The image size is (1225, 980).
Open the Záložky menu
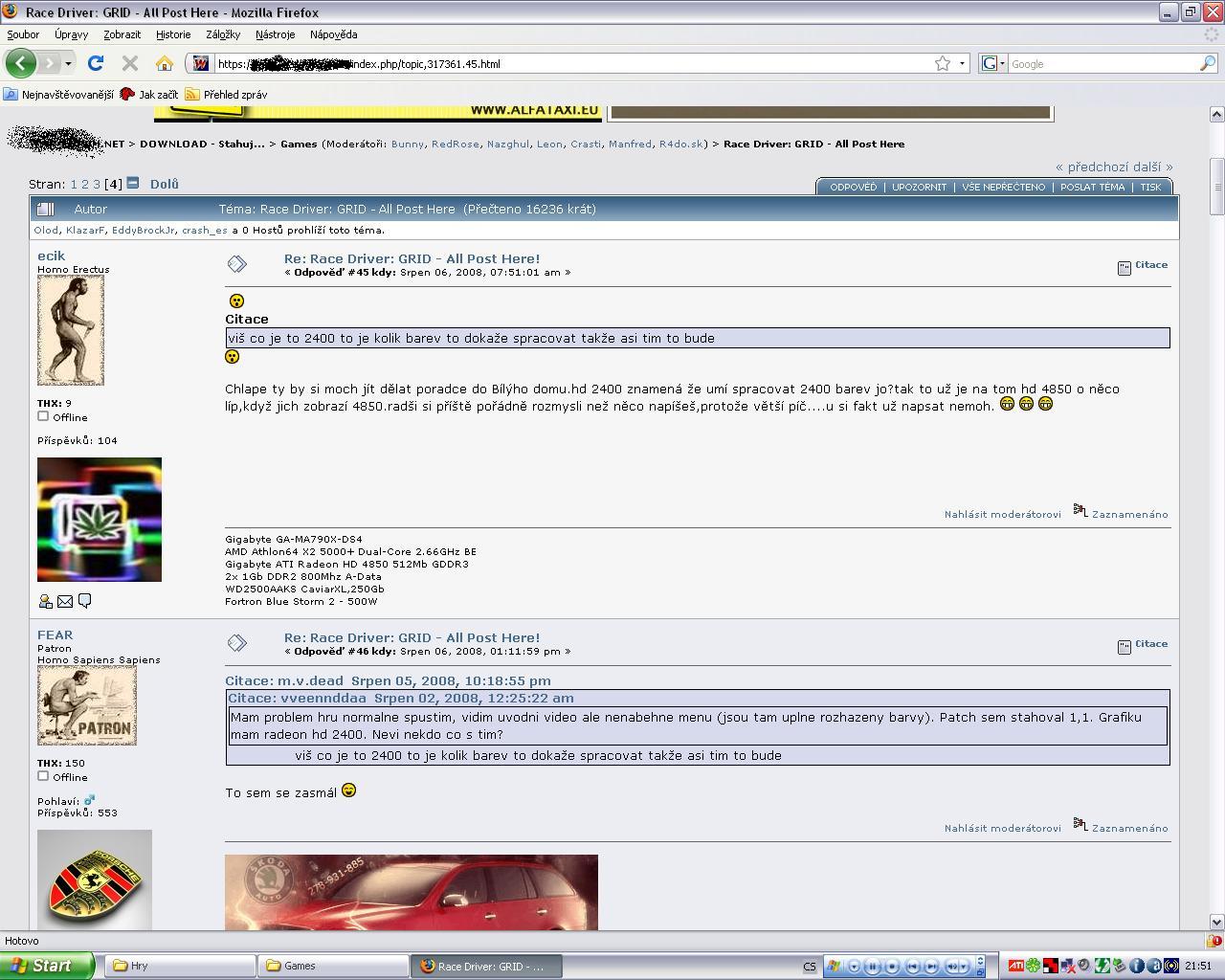coord(222,34)
